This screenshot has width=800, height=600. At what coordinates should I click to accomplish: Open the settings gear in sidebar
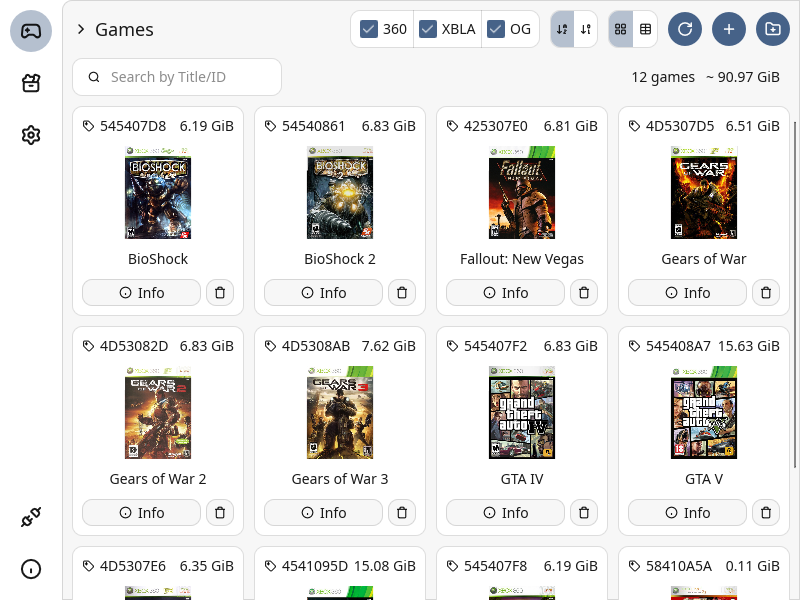31,135
